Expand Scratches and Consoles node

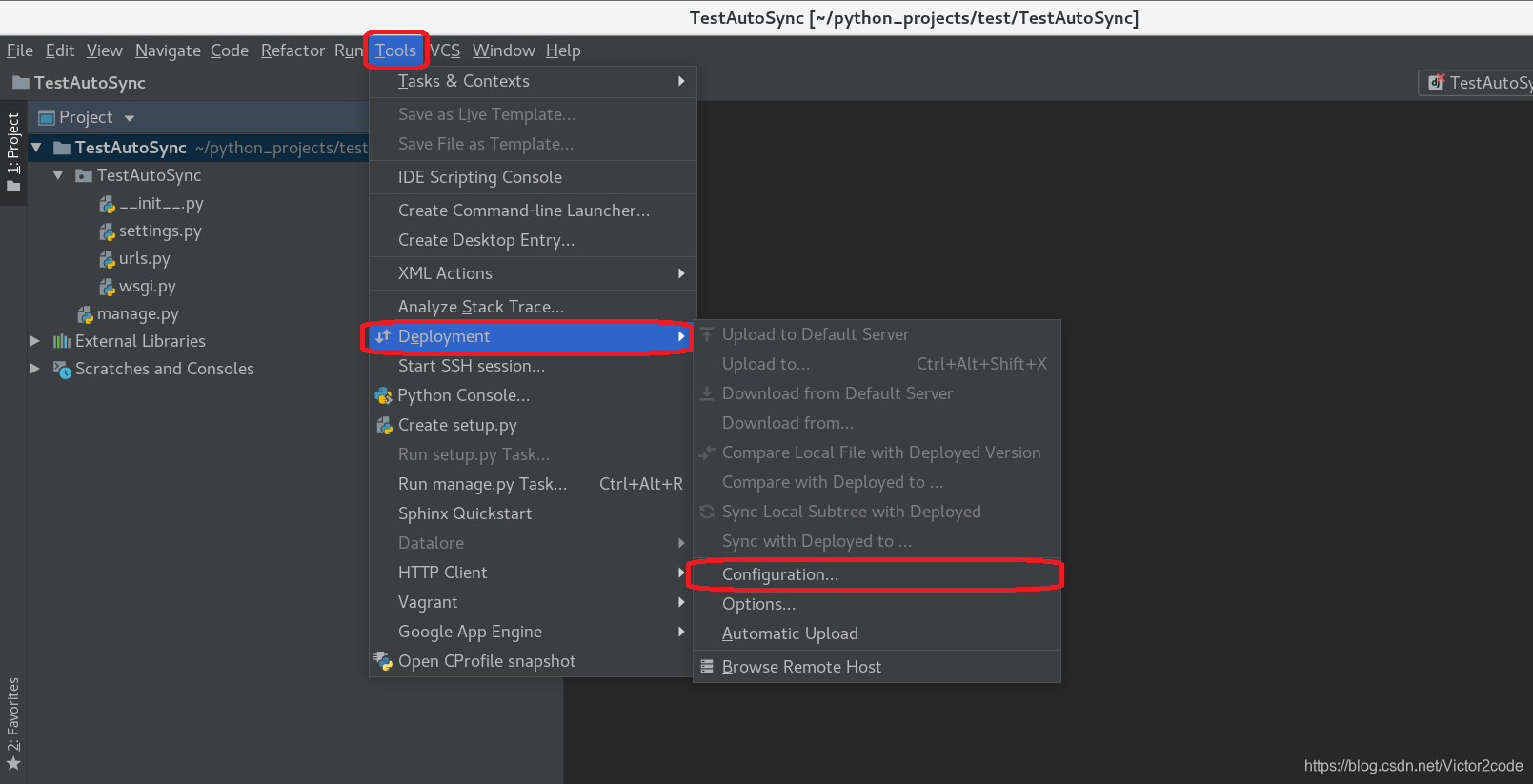(x=35, y=369)
